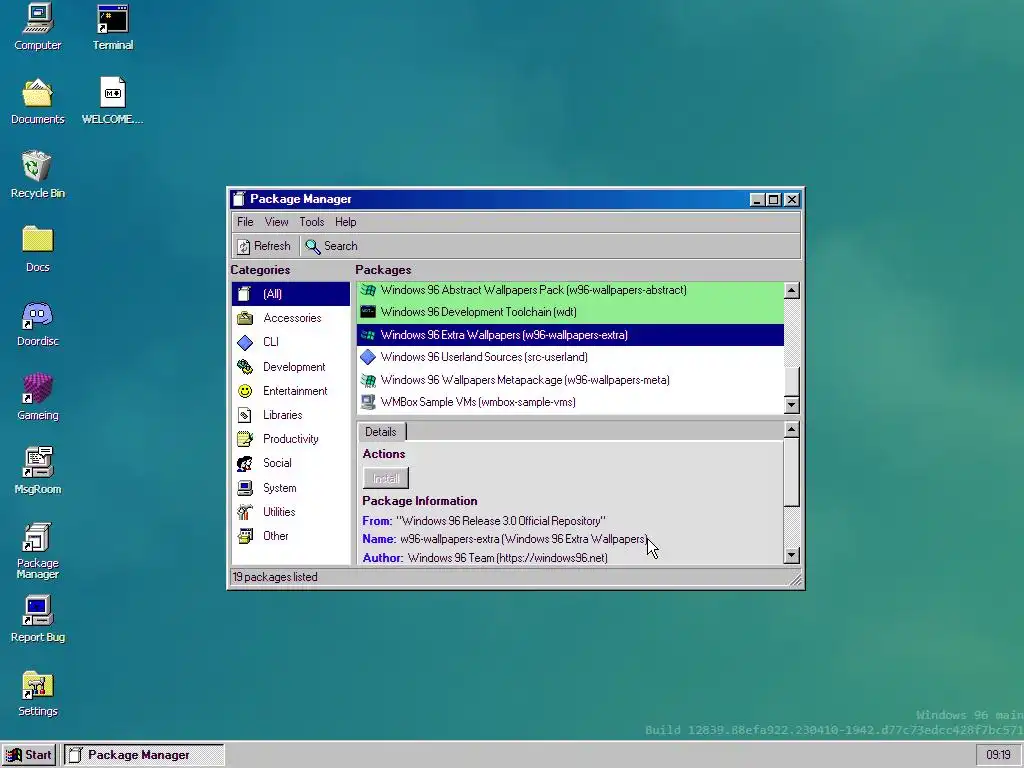Viewport: 1024px width, 768px height.
Task: Select Windows 96 Userland Sources row
Action: (570, 357)
